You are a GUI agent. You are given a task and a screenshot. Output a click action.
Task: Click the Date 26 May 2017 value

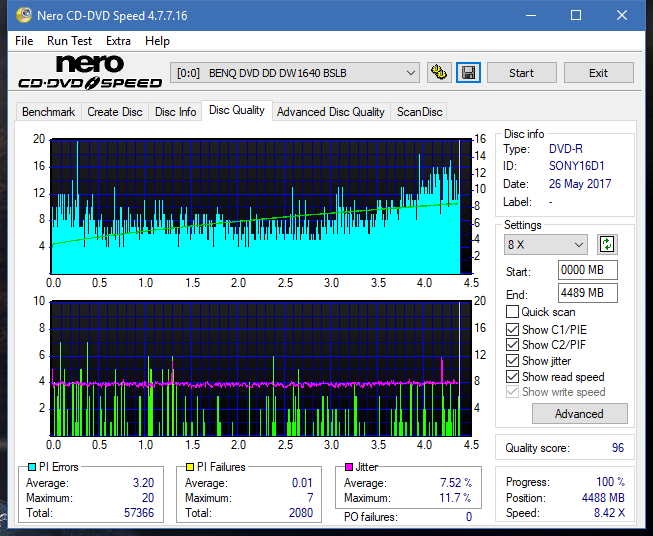click(580, 184)
